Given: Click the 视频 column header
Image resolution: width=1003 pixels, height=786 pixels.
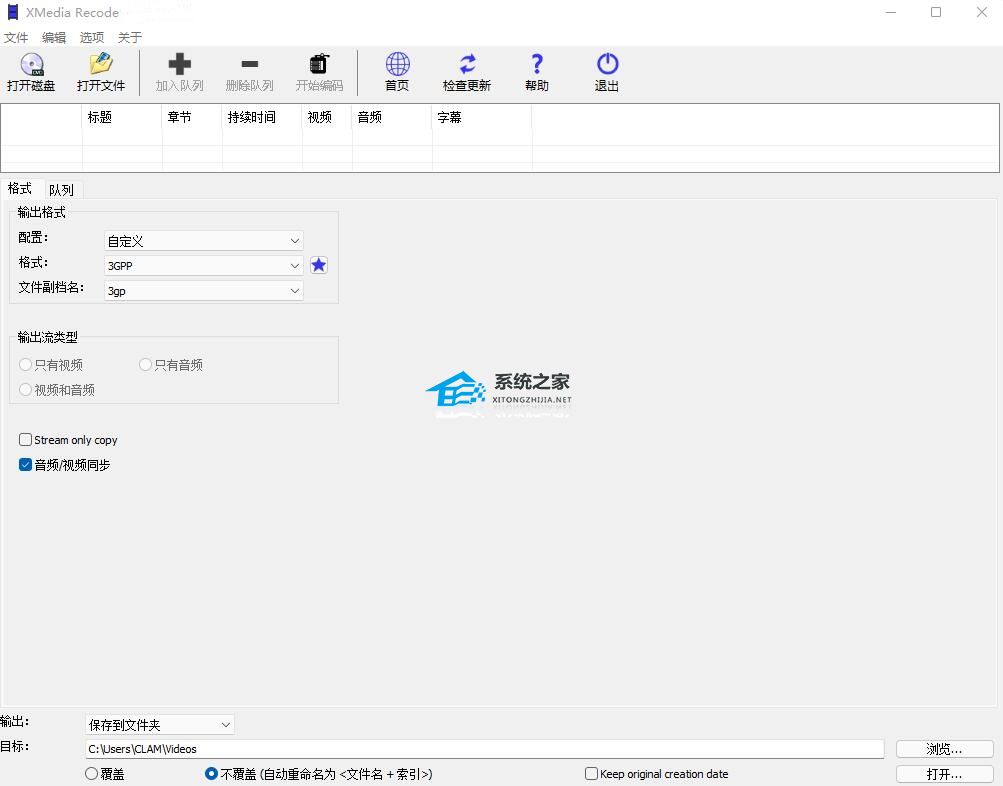Looking at the screenshot, I should pos(327,117).
